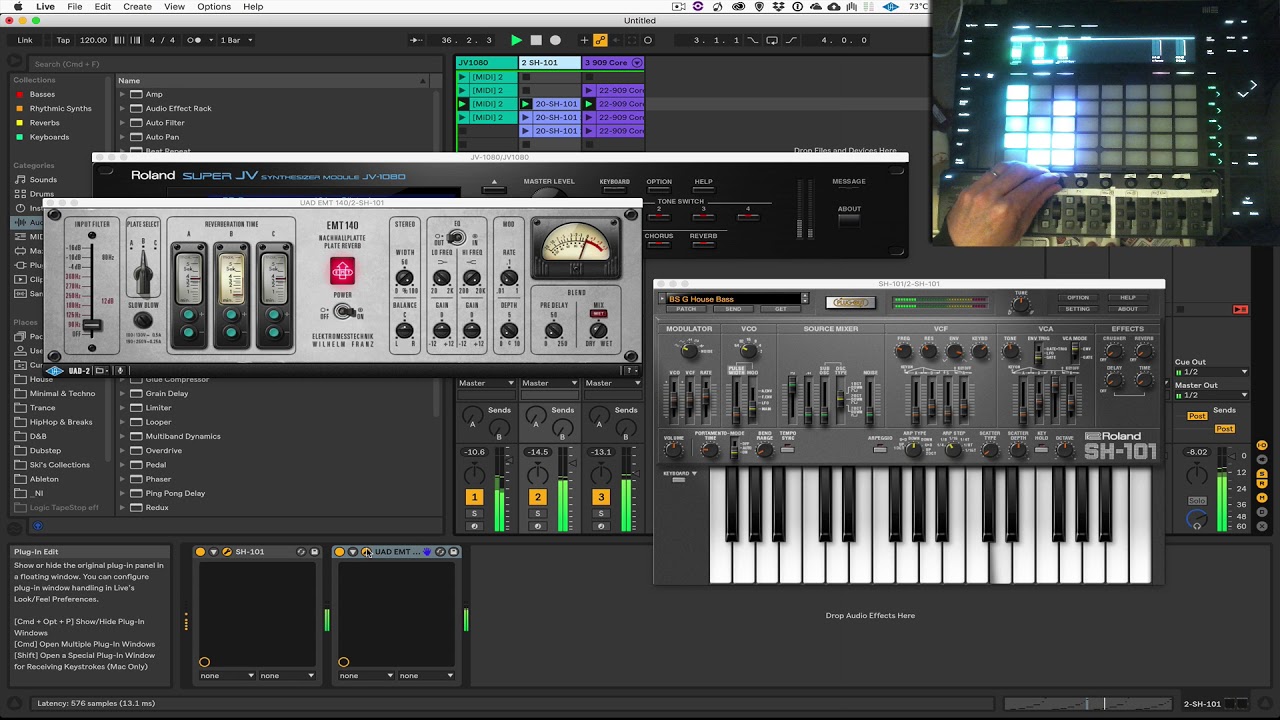The image size is (1280, 720).
Task: Toggle the track 3 activator button
Action: pyautogui.click(x=601, y=497)
